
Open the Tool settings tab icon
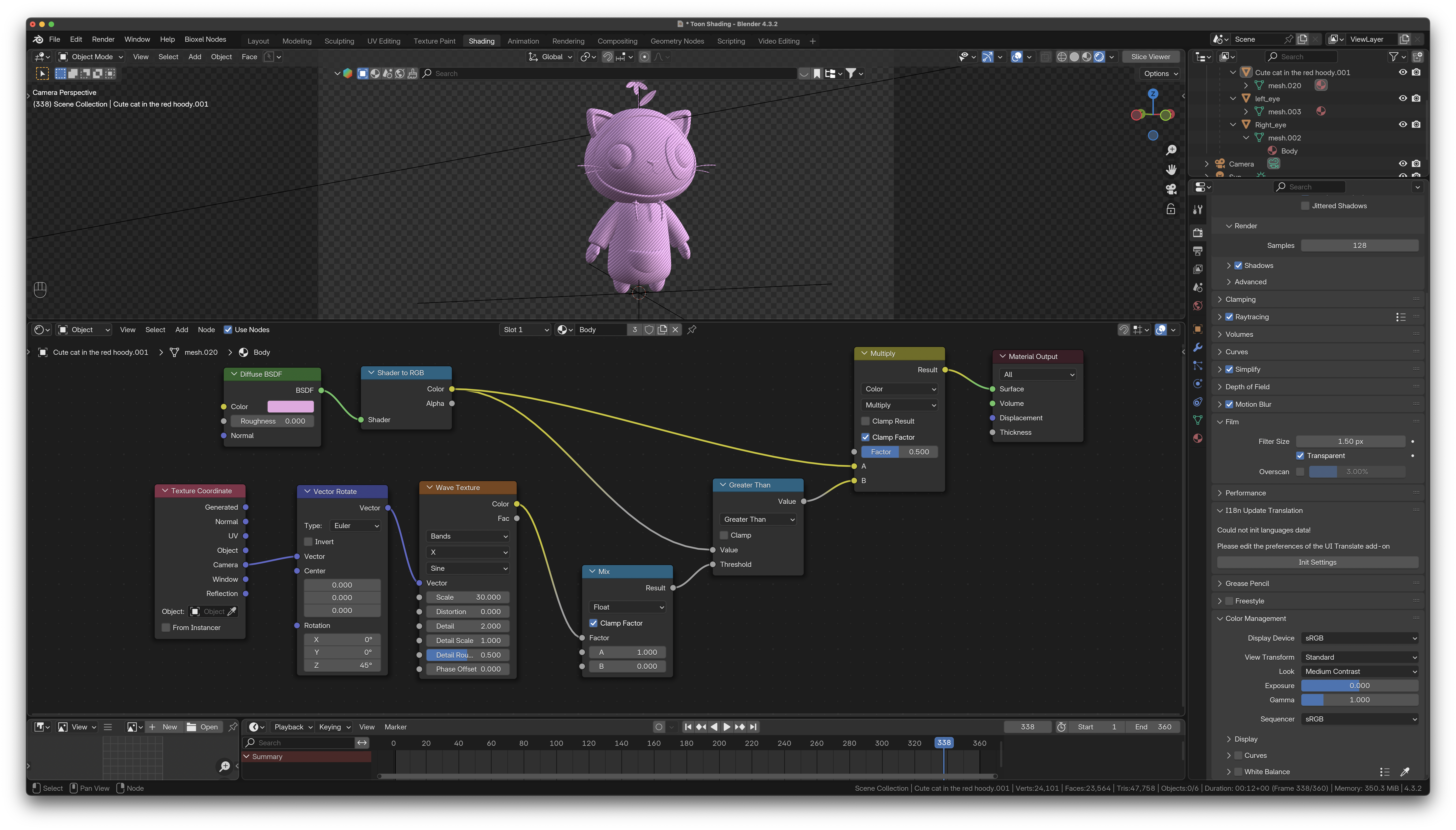click(1198, 210)
